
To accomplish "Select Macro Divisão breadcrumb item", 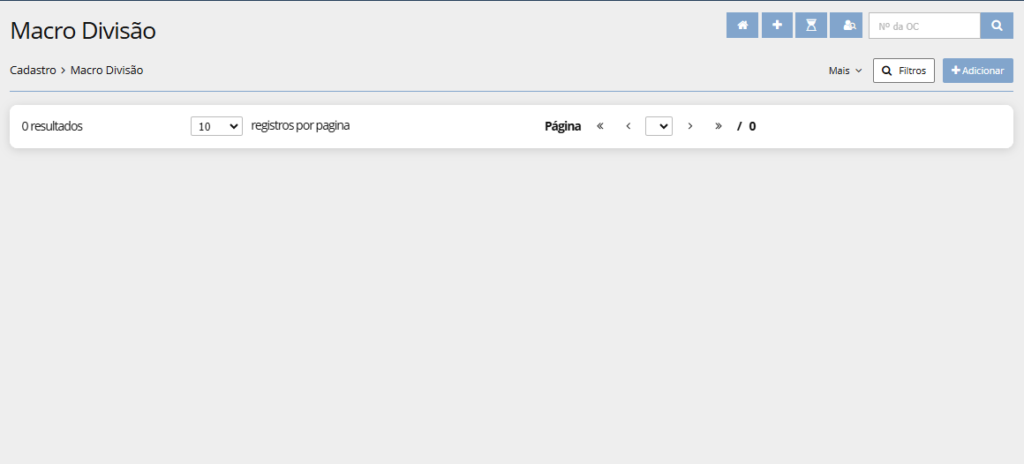I will 107,71.
